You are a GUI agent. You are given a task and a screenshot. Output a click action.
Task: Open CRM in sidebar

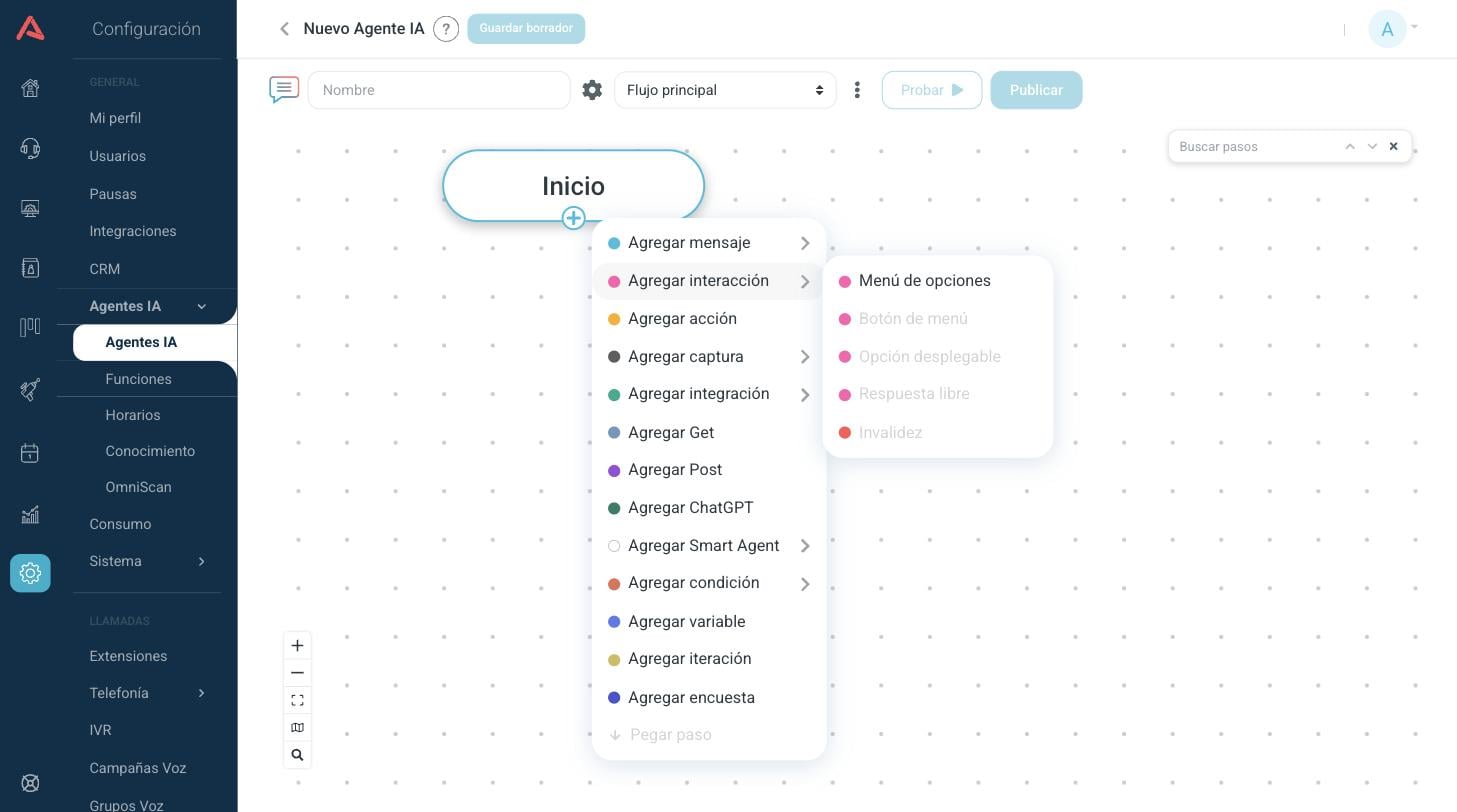click(104, 269)
